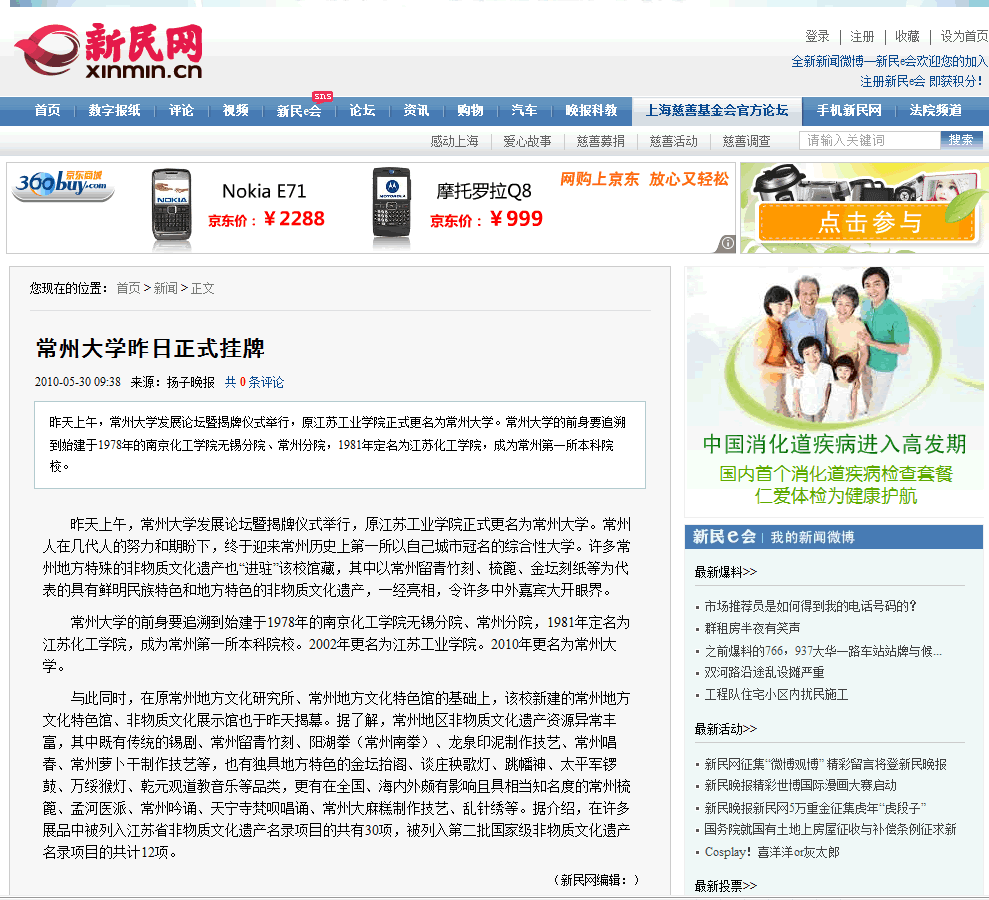
Task: Open the 首页 navigation tab
Action: click(x=47, y=111)
